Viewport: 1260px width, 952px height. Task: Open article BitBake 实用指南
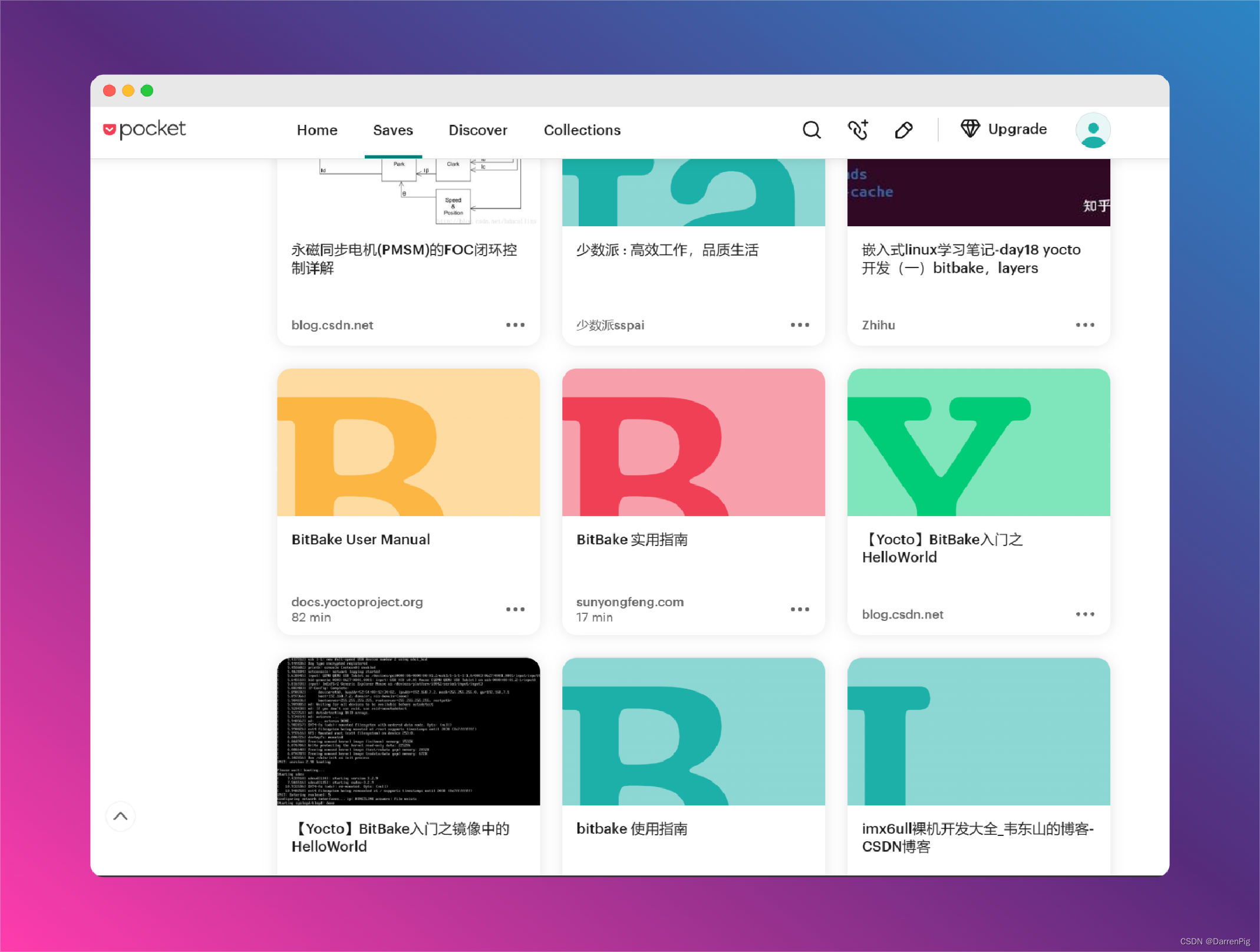[632, 539]
